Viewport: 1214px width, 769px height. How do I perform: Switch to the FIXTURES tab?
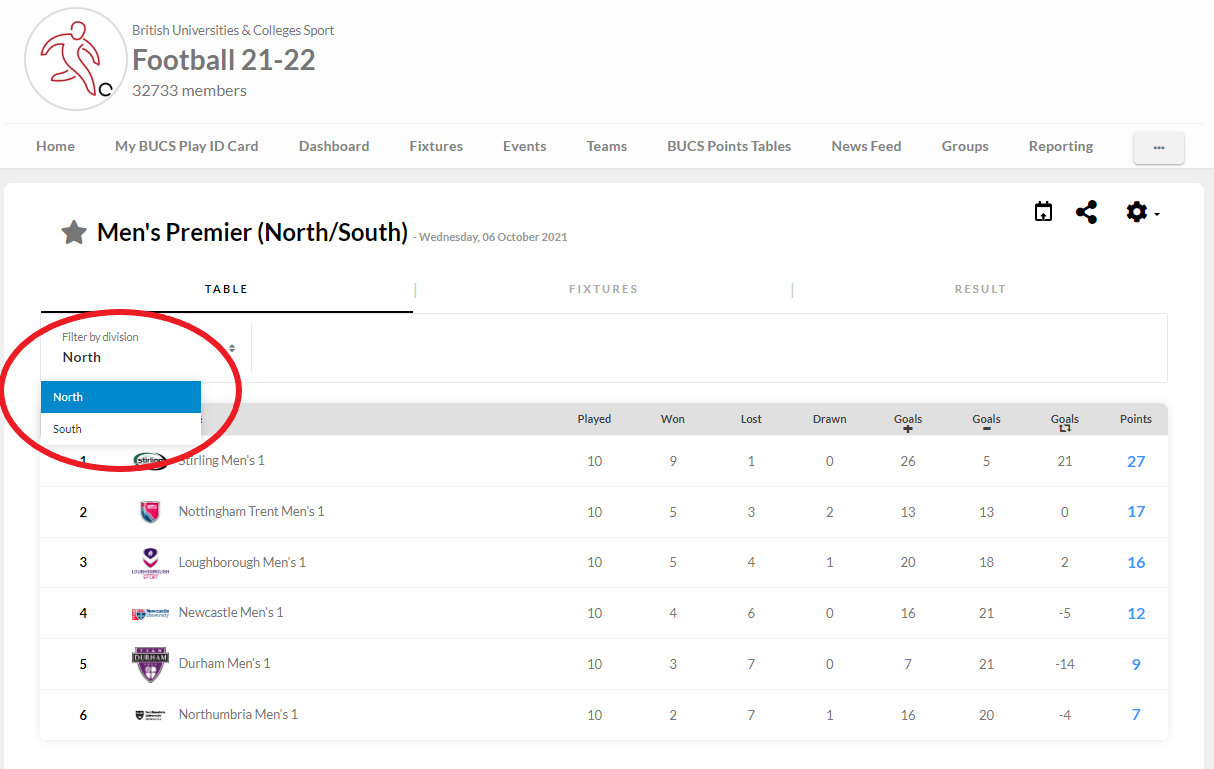click(603, 289)
